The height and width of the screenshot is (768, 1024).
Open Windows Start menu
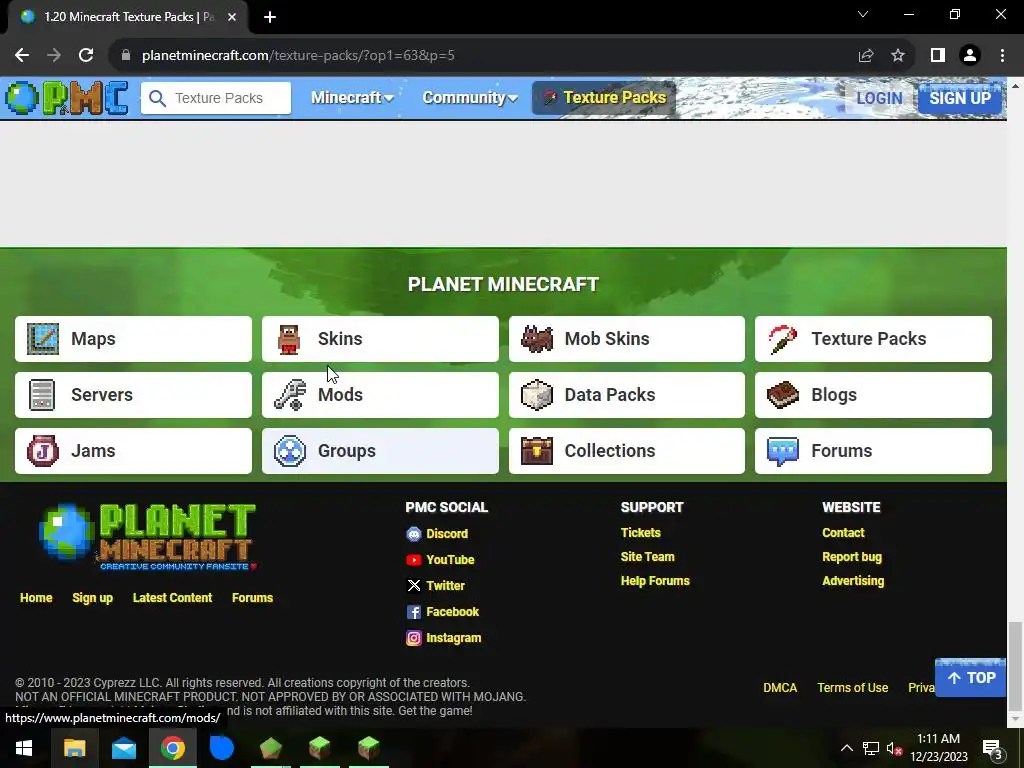click(24, 748)
